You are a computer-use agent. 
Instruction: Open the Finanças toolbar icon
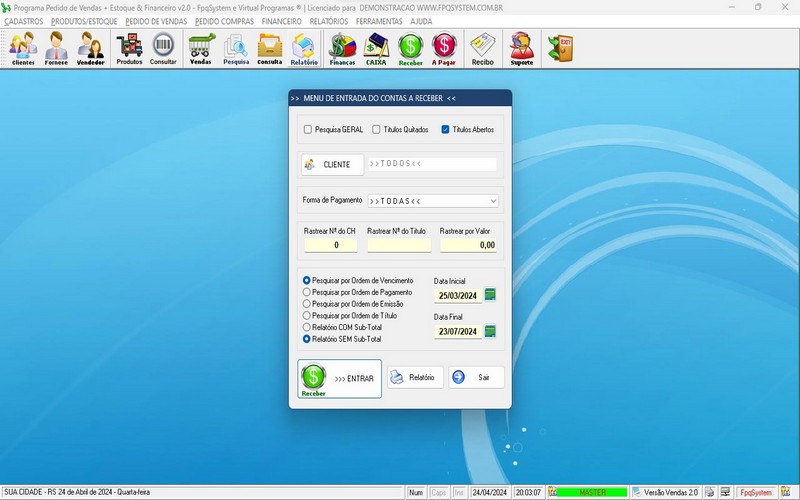(x=343, y=48)
